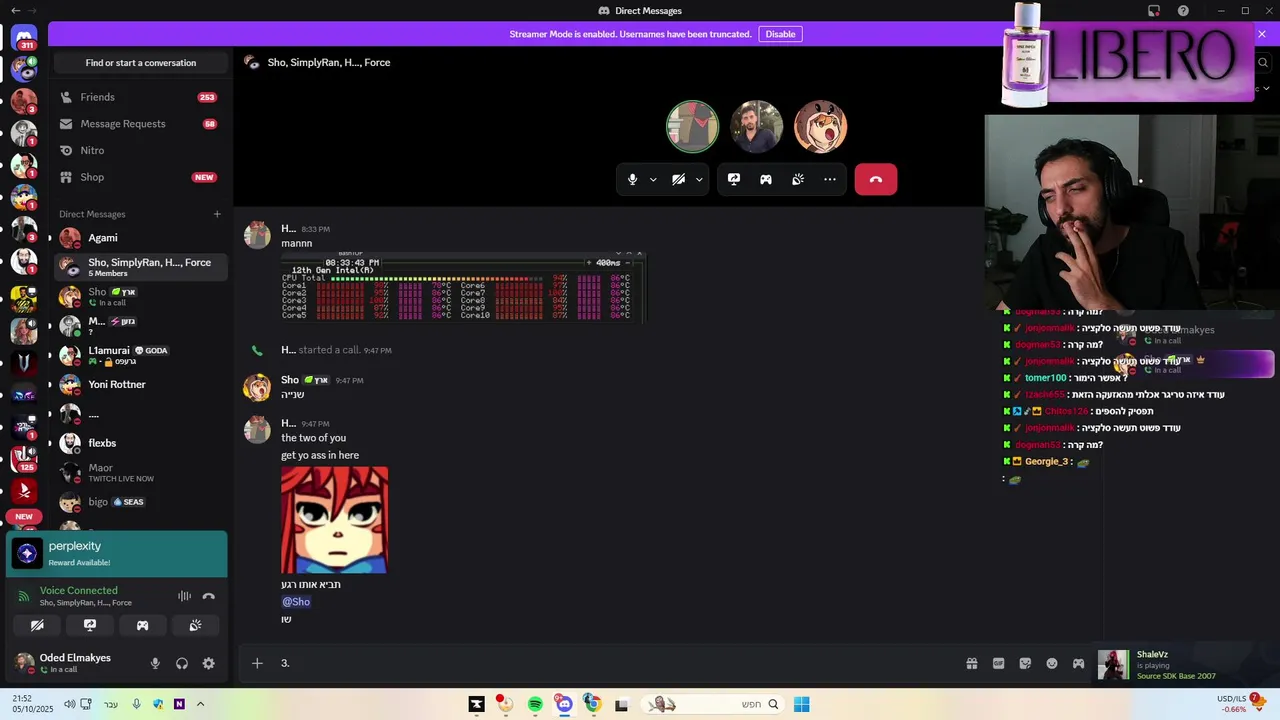Open the server with the 125 badge
Screen dimensions: 1280x720
click(x=24, y=458)
